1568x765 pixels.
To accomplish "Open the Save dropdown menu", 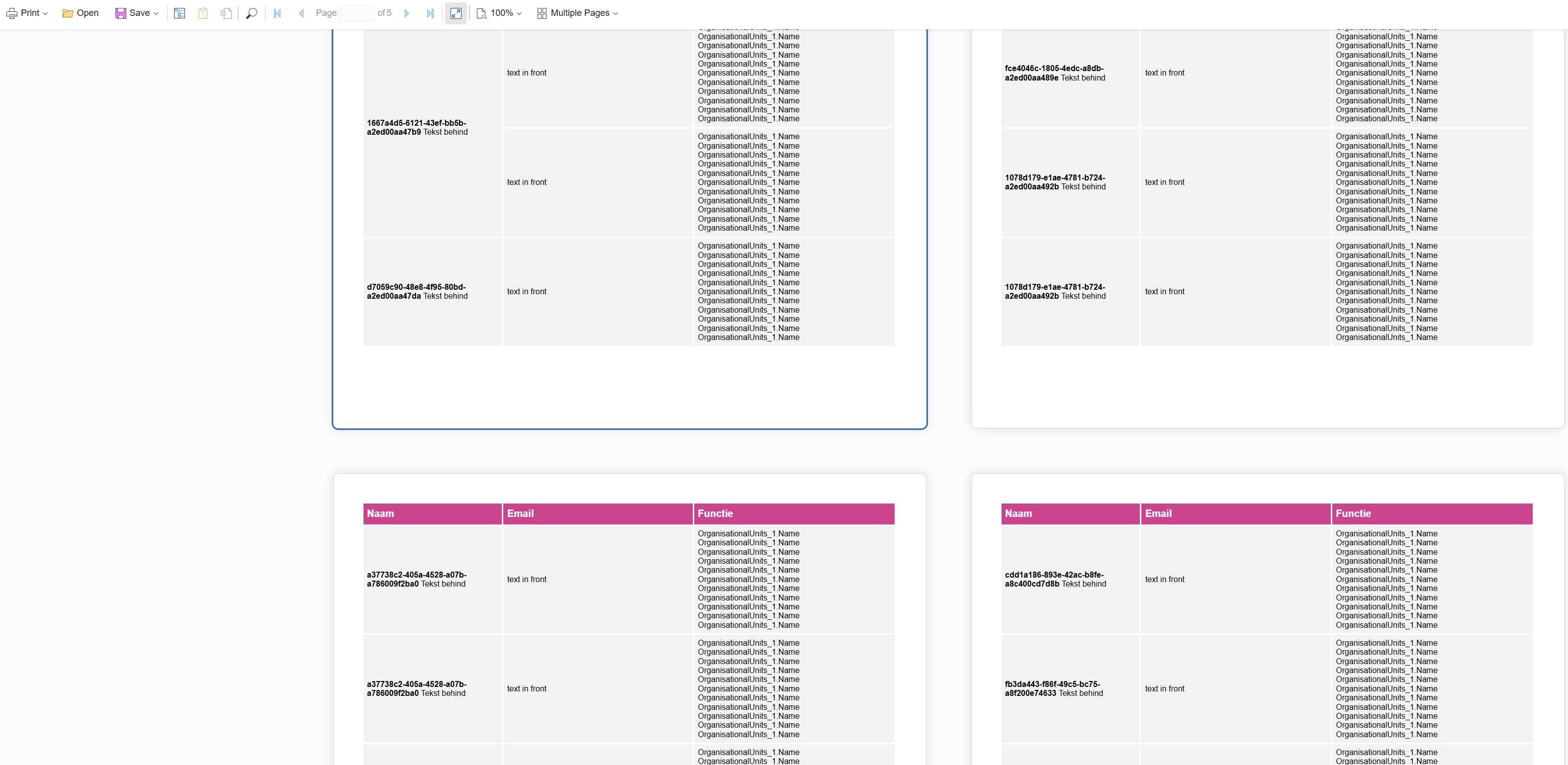I will coord(137,13).
